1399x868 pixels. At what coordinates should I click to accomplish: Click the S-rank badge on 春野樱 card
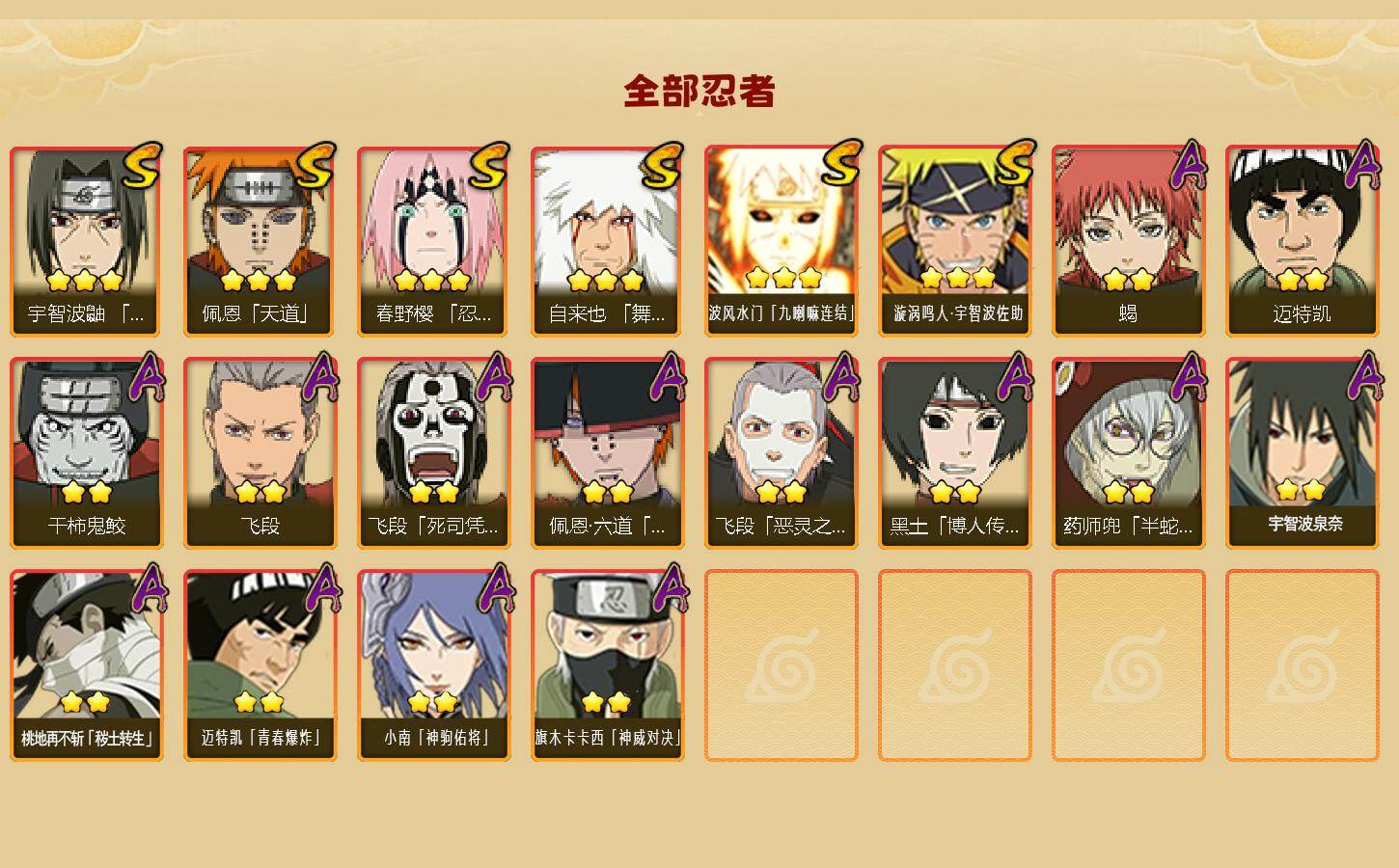pyautogui.click(x=489, y=166)
